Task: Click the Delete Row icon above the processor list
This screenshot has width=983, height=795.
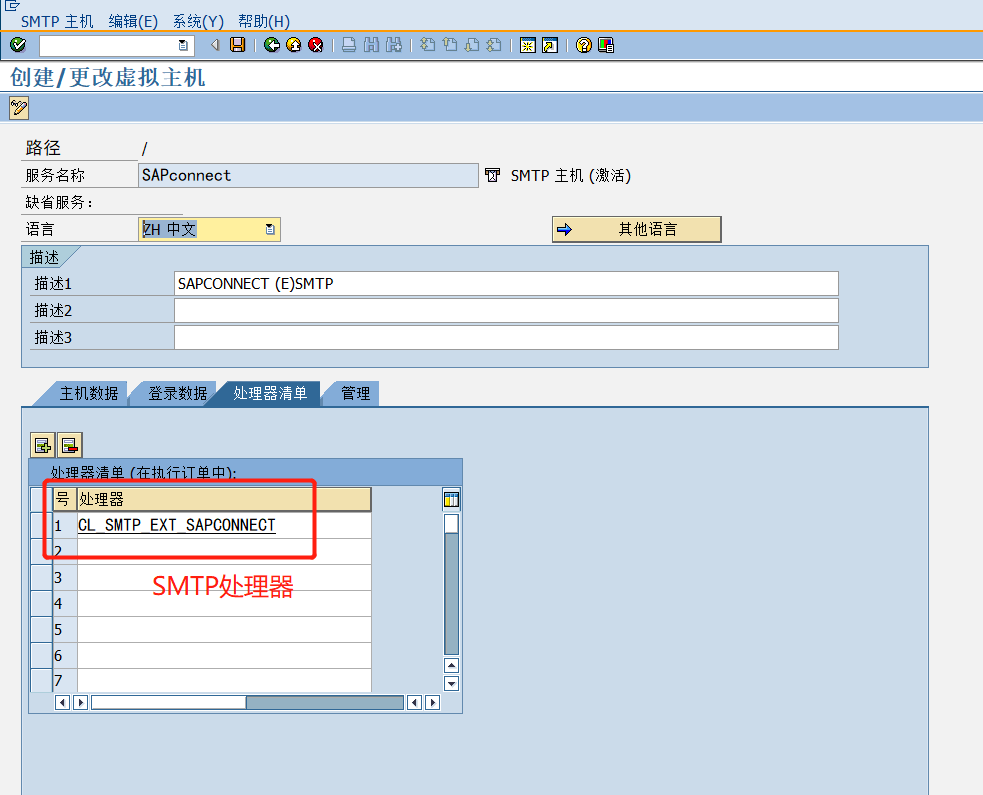Action: point(69,444)
